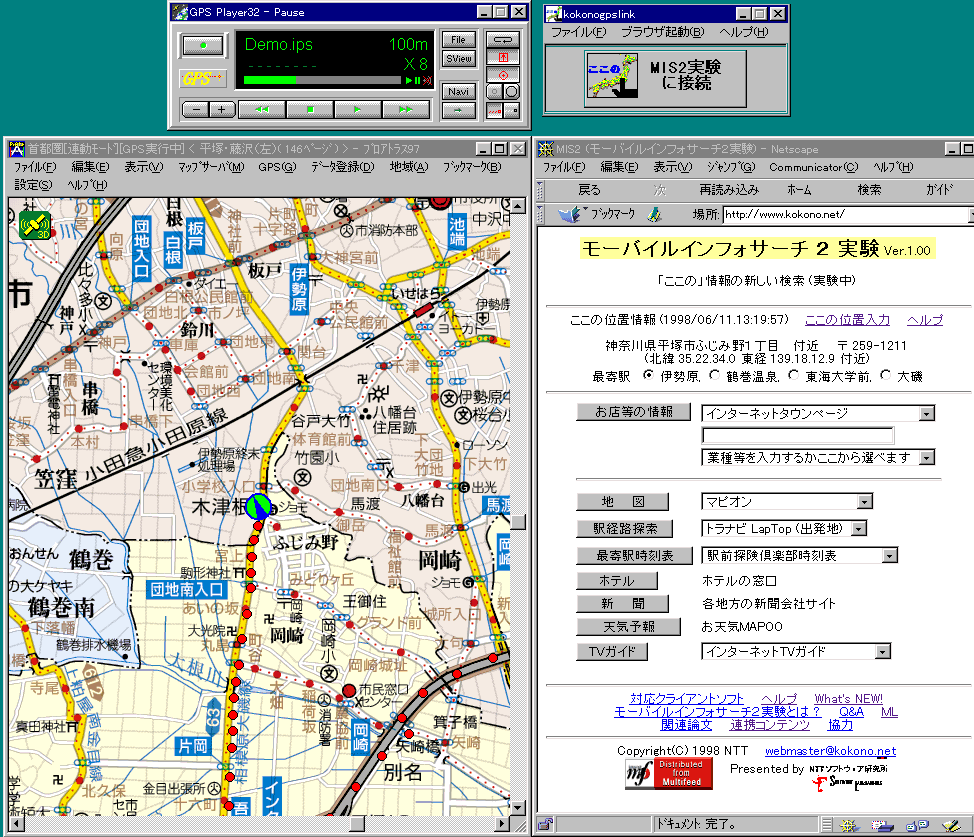Click the plus zoom button in GPS Player
Image resolution: width=974 pixels, height=837 pixels.
[221, 109]
